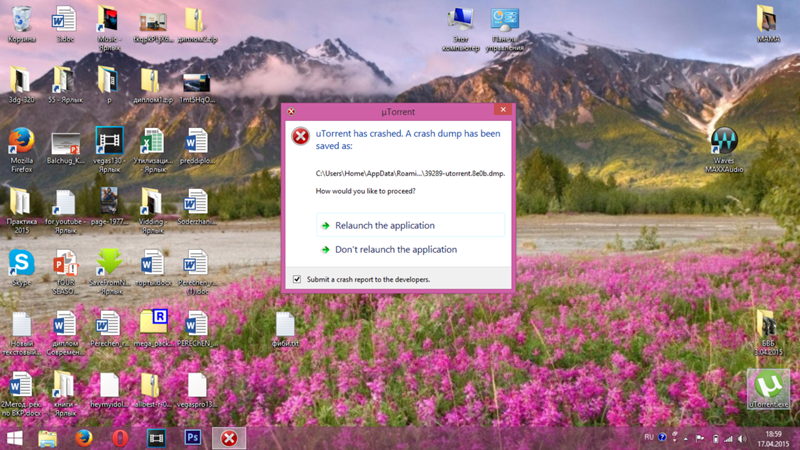Viewport: 800px width, 450px height.
Task: Open Waves MAXXAudio desktop shortcut
Action: [724, 149]
